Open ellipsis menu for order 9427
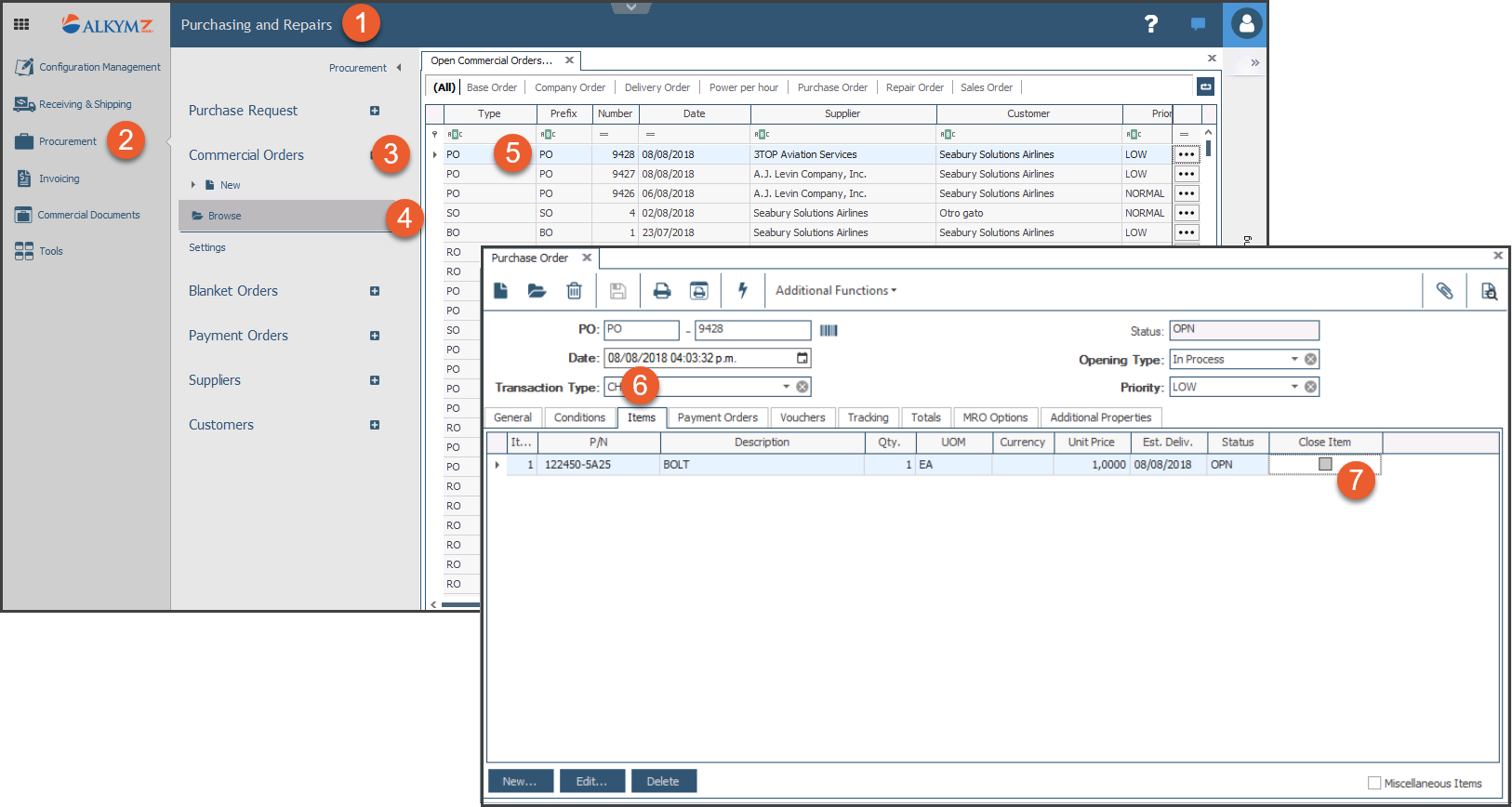 1187,174
